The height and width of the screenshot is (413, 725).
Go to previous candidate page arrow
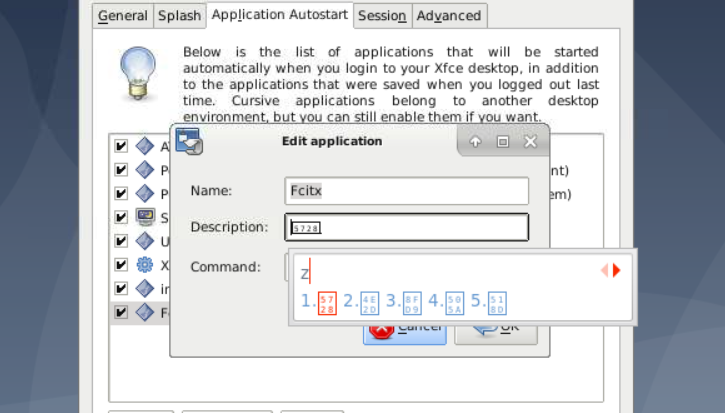[x=604, y=271]
